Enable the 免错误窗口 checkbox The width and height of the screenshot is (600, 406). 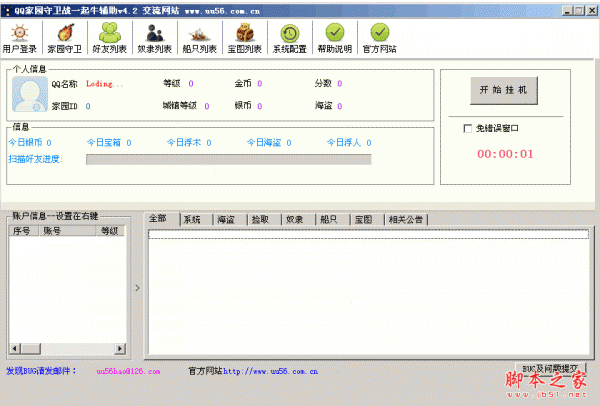pyautogui.click(x=467, y=129)
